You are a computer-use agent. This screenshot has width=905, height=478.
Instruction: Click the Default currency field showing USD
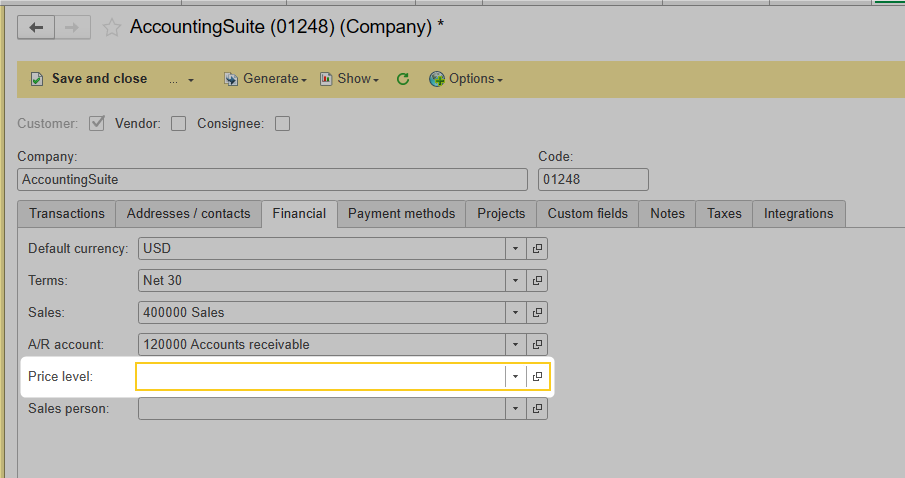tap(321, 249)
